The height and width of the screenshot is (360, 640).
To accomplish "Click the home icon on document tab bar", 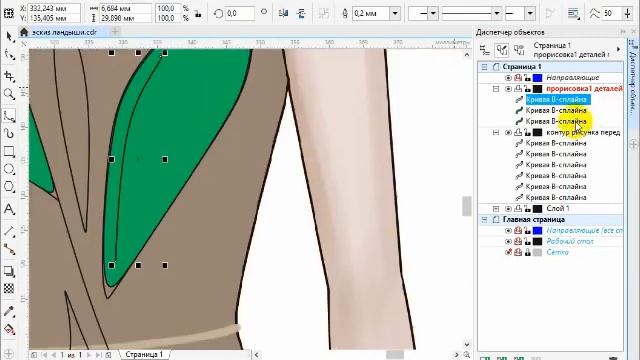I will [24, 32].
